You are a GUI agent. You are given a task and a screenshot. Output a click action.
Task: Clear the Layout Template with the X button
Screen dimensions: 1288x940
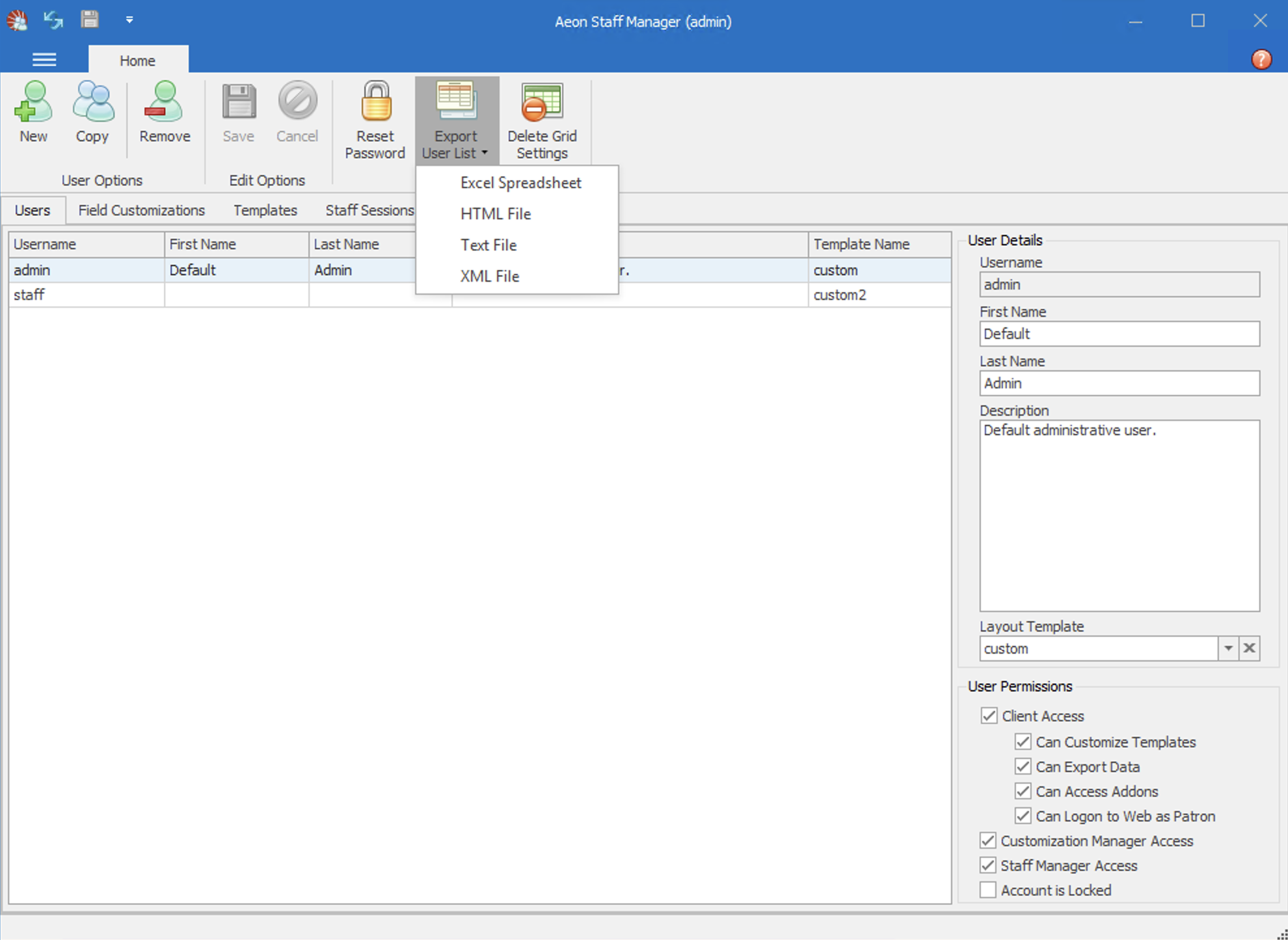[x=1249, y=648]
